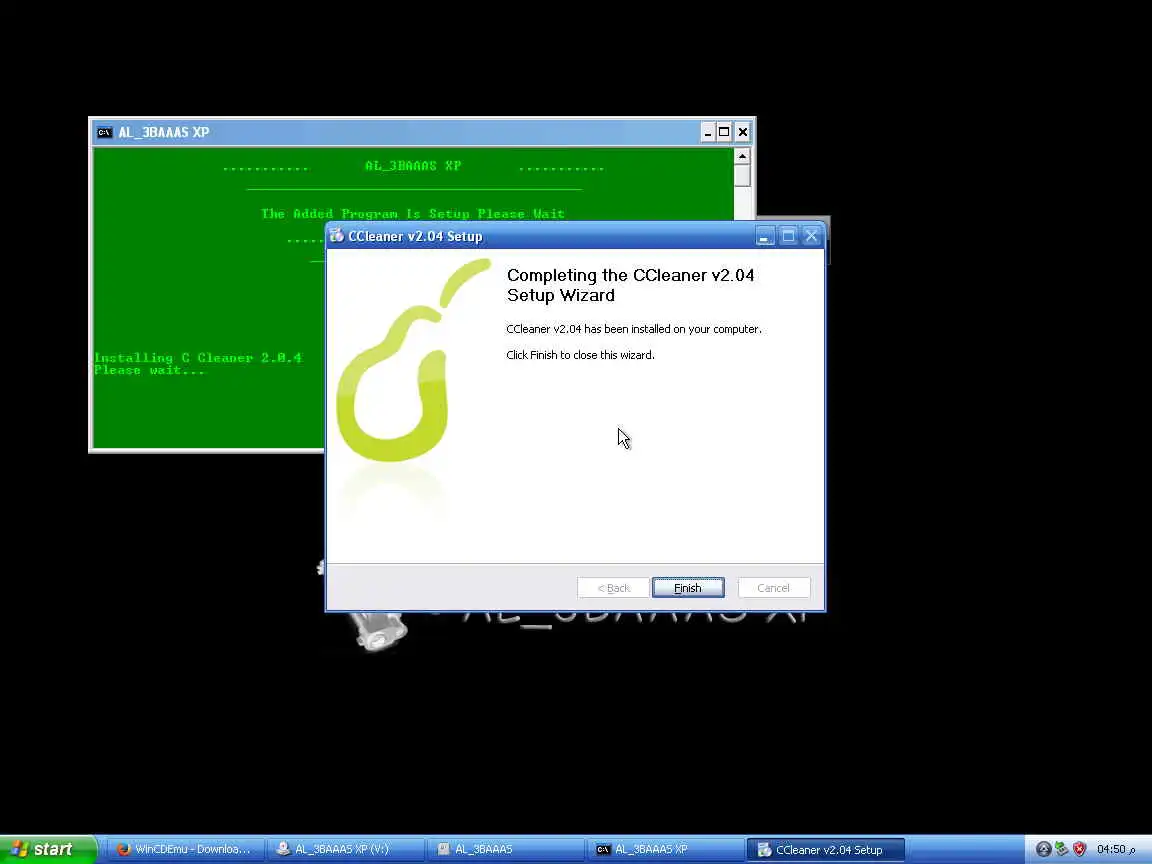Click 'Click Finish to close this wizard' text
1152x864 pixels.
pos(580,355)
